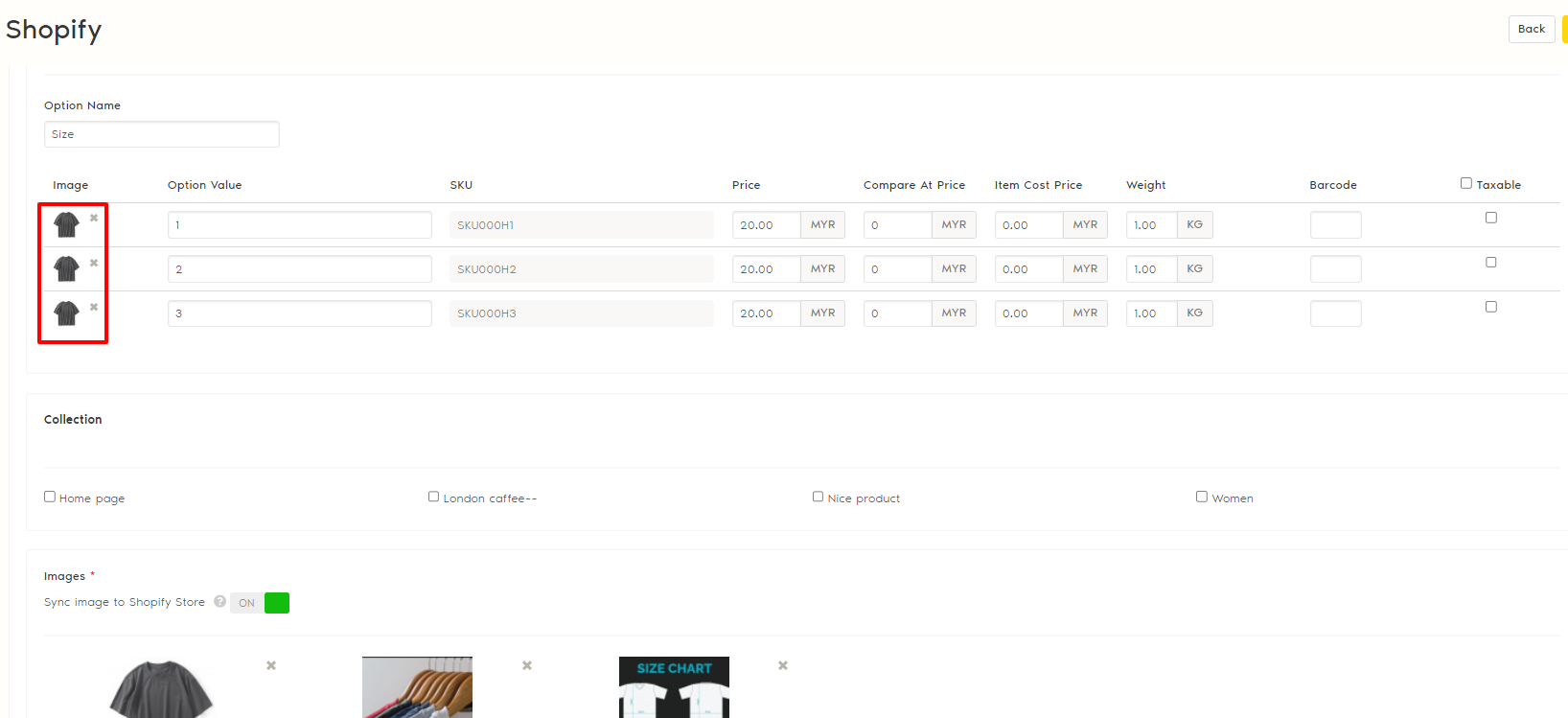The width and height of the screenshot is (1568, 718).
Task: Click the SKU000H1 SKU field
Action: pos(582,225)
